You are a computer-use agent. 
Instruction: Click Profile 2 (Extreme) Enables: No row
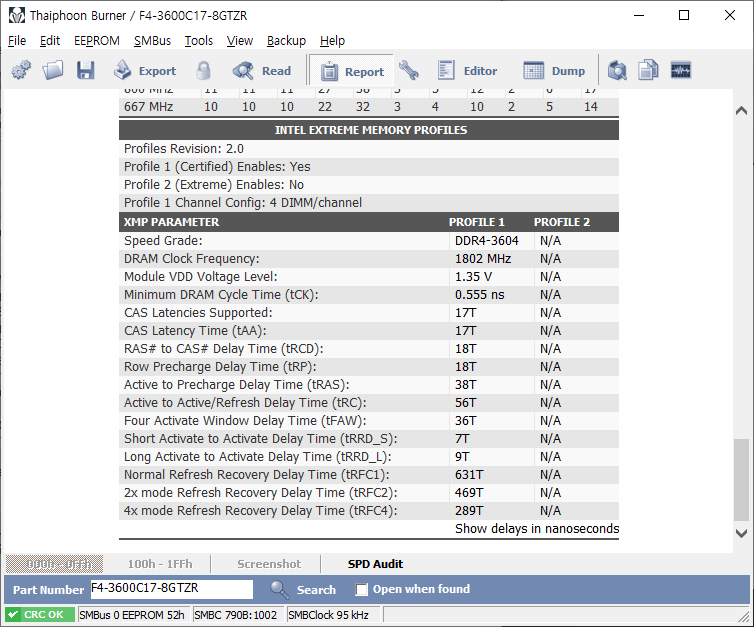(x=369, y=185)
